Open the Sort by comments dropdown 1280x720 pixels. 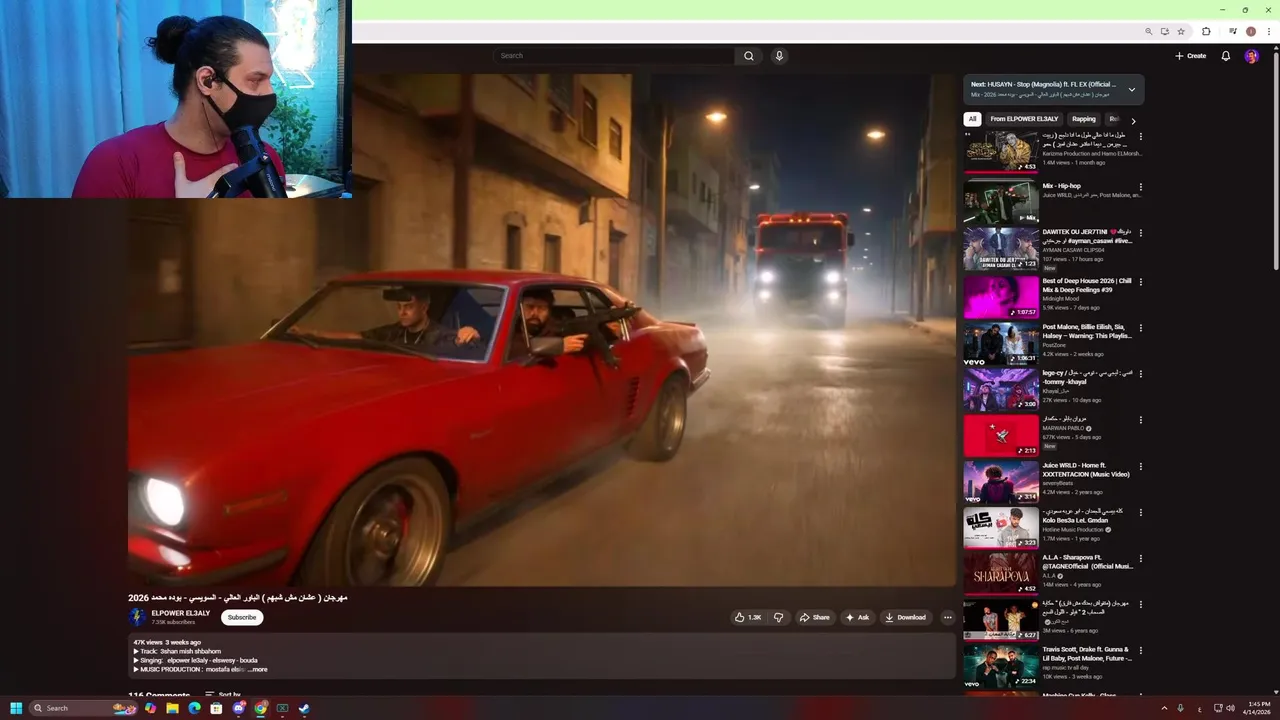pos(223,695)
